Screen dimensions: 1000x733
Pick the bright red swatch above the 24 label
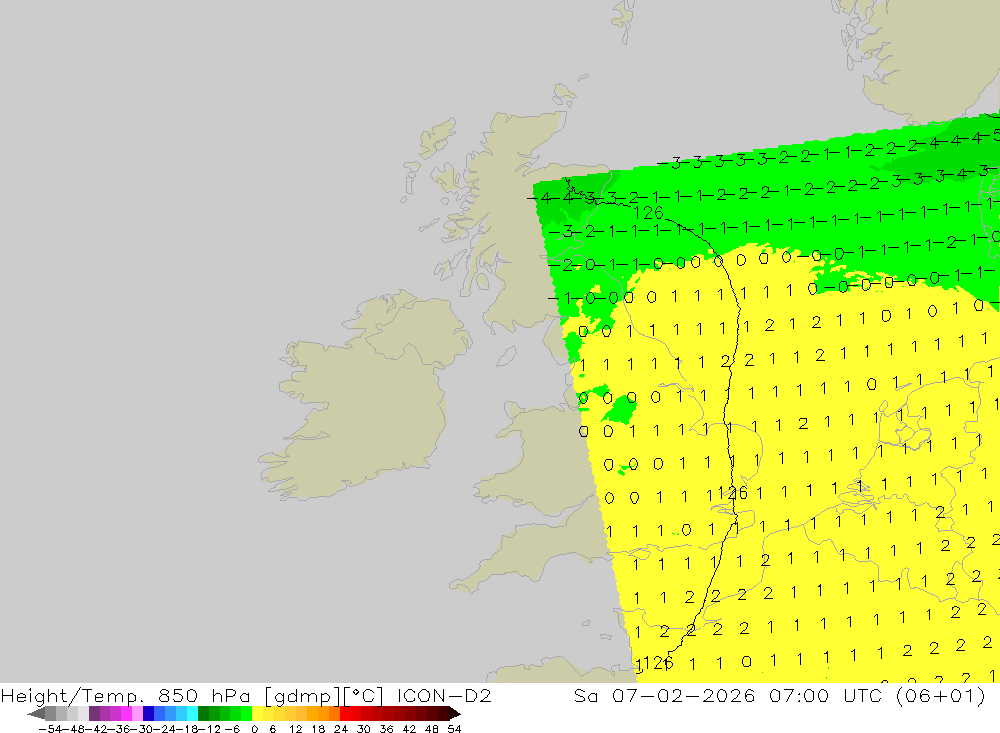tap(345, 714)
